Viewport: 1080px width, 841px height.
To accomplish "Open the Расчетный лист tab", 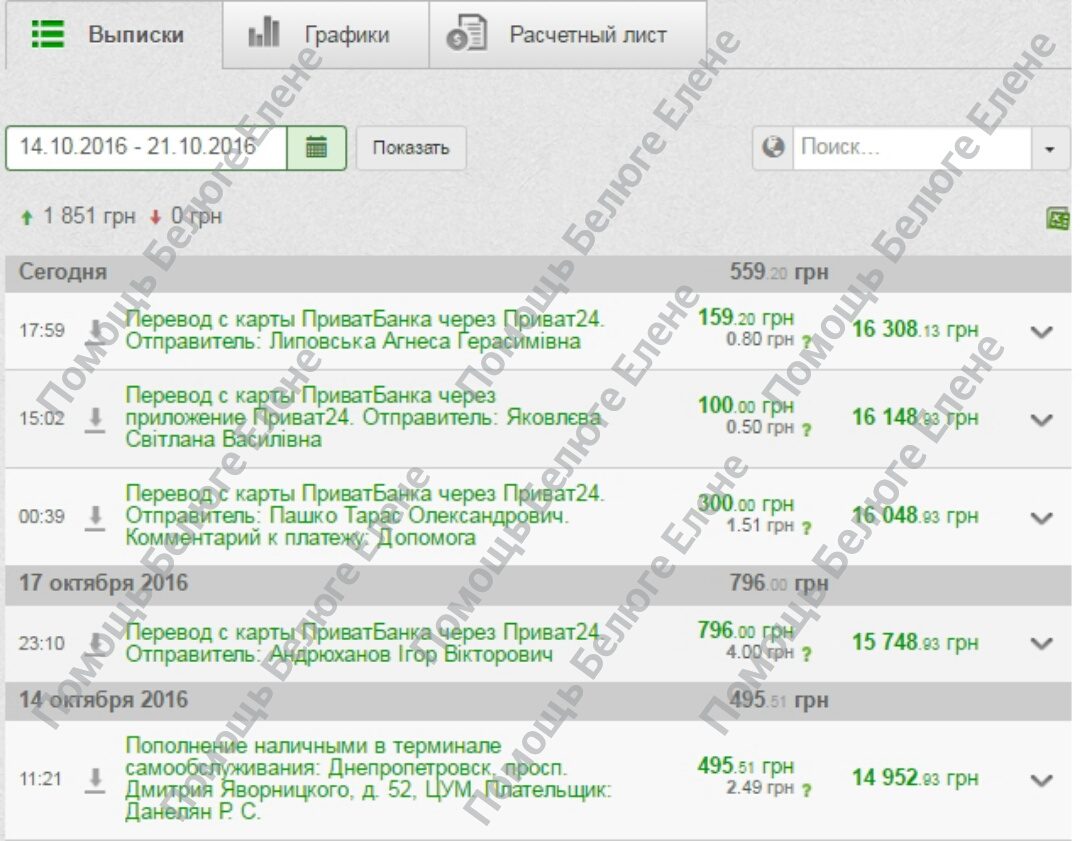I will pos(568,34).
